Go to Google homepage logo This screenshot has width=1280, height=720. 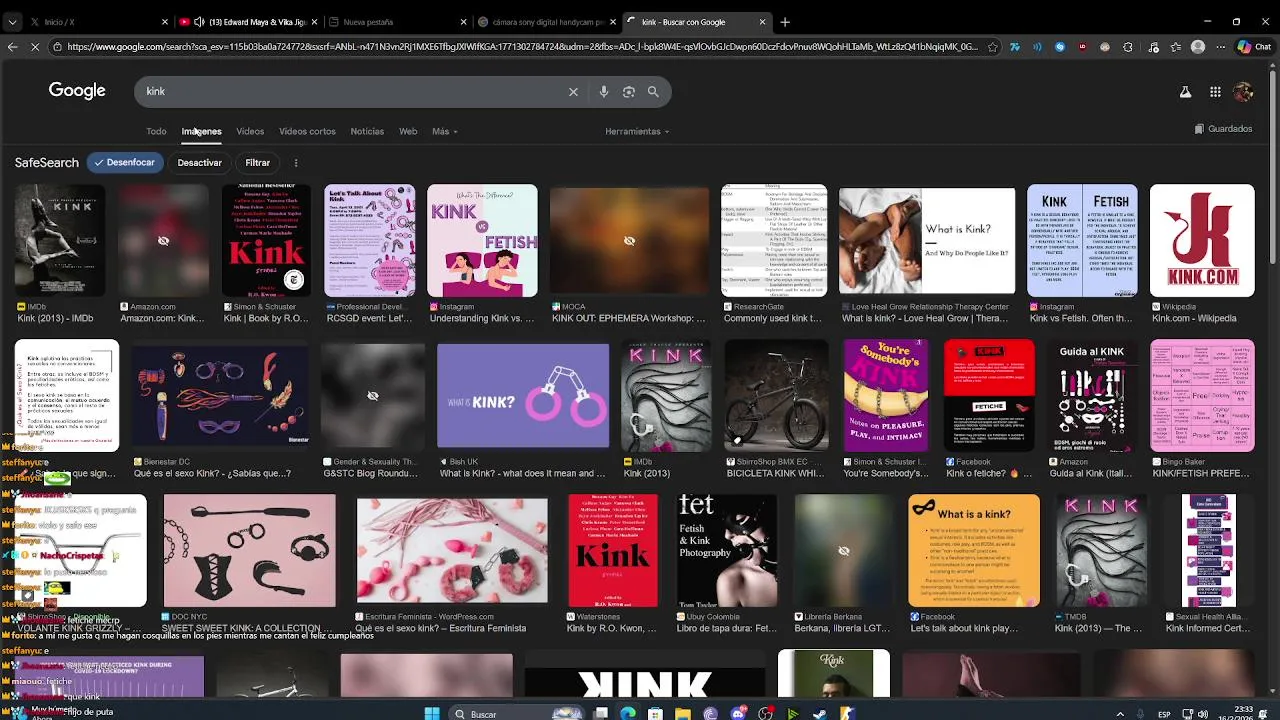pyautogui.click(x=77, y=91)
